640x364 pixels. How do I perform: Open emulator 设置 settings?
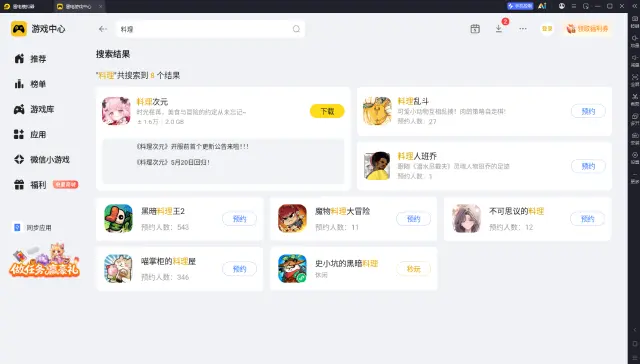(635, 158)
